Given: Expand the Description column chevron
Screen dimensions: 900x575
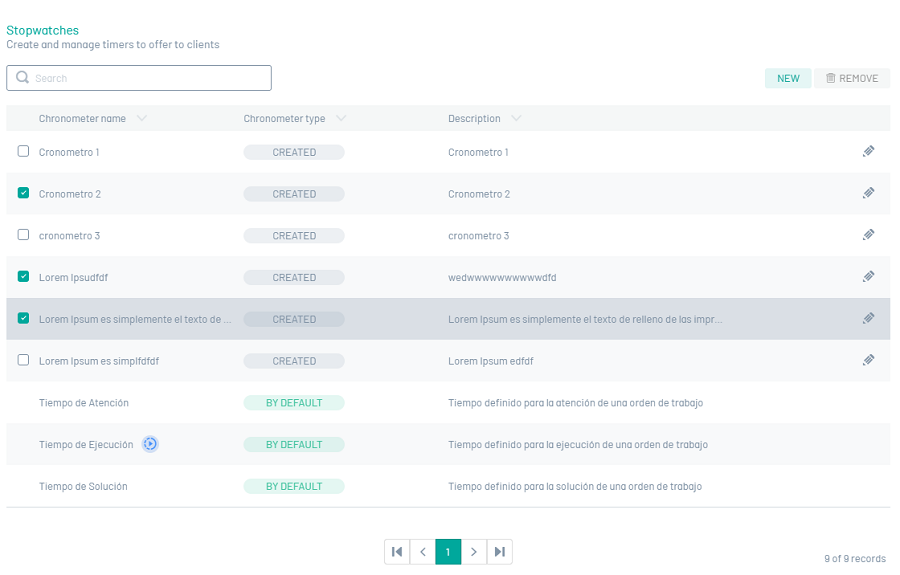Looking at the screenshot, I should 516,118.
